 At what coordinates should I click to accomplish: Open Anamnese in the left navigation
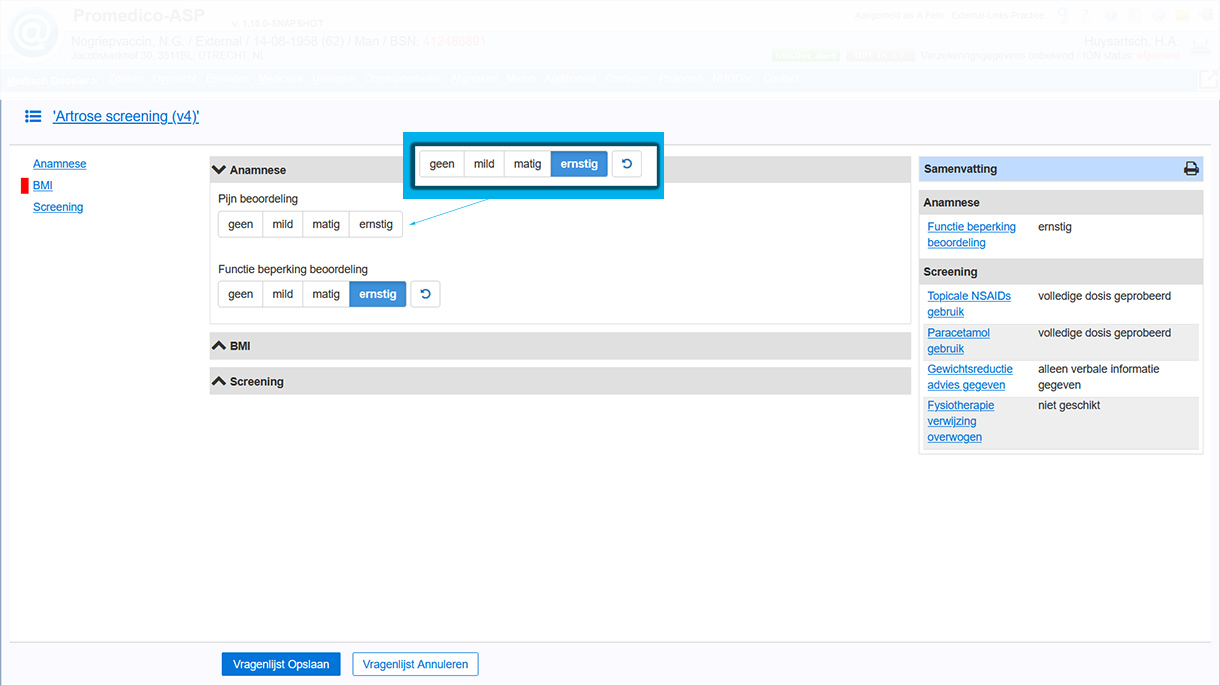pyautogui.click(x=59, y=163)
